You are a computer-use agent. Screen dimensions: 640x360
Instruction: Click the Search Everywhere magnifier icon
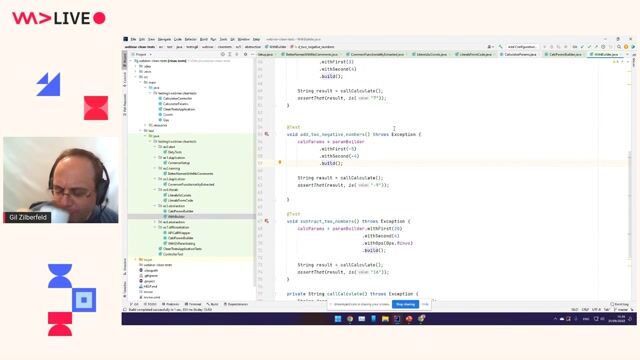619,47
